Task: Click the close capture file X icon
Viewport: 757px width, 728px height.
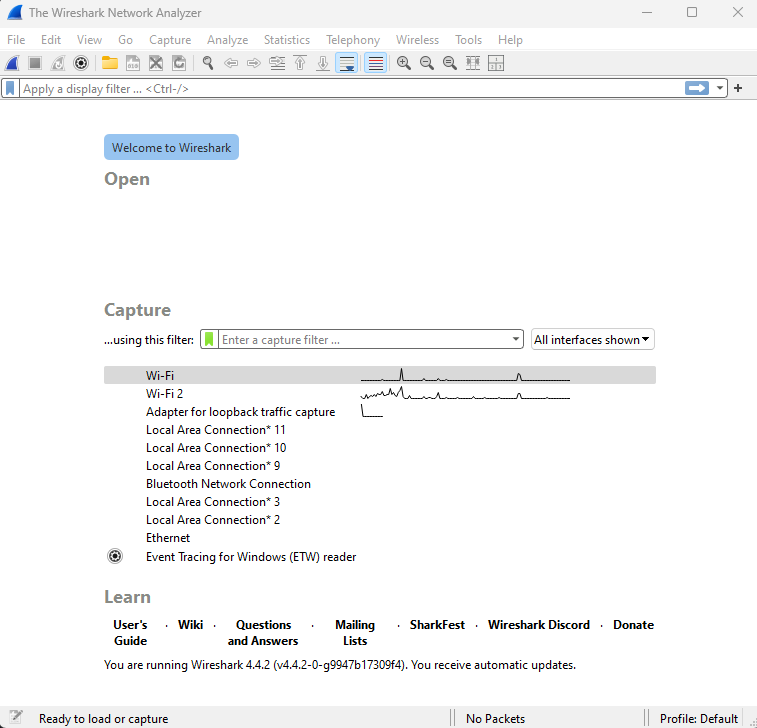Action: click(156, 63)
